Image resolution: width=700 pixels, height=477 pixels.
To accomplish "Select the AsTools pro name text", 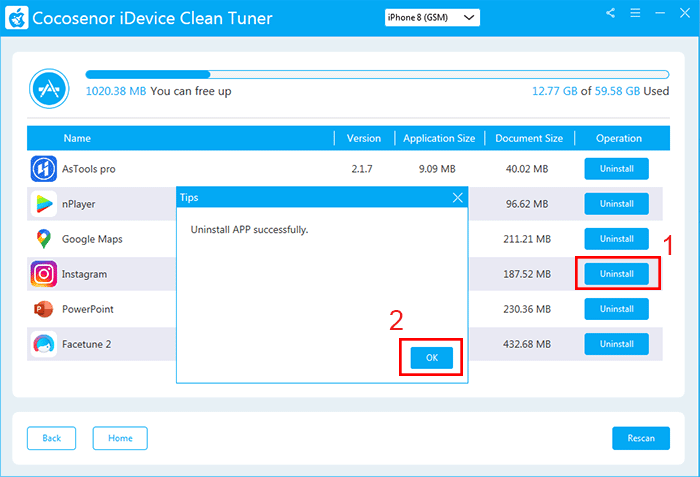I will [x=88, y=169].
